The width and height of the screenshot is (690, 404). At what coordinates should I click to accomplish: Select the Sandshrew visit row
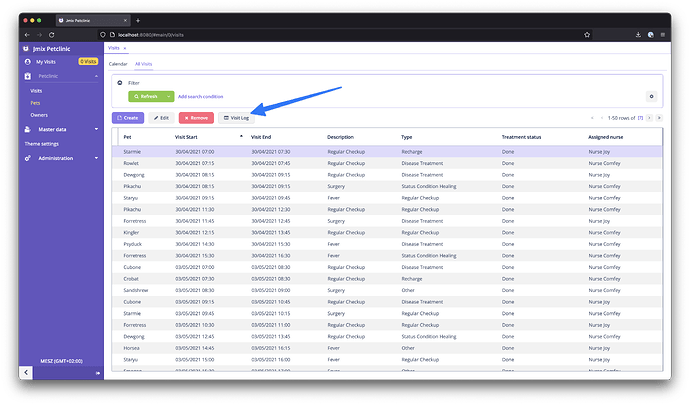(386, 290)
